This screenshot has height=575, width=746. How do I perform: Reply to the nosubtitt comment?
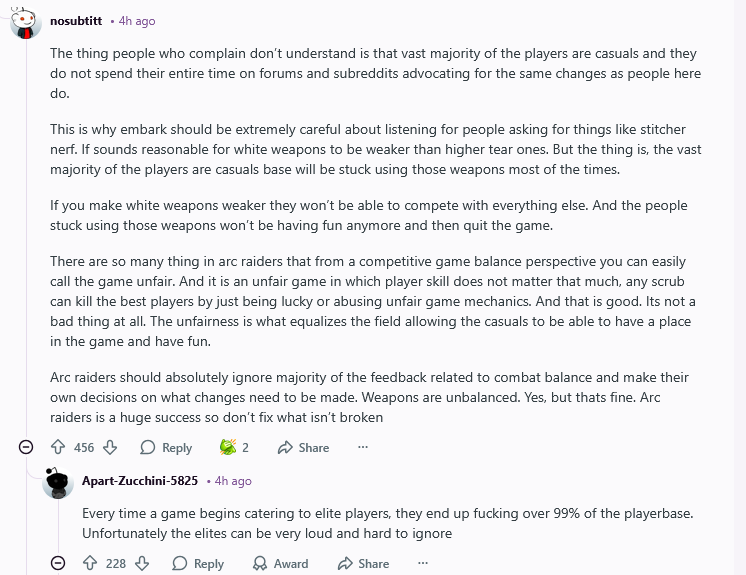[166, 447]
